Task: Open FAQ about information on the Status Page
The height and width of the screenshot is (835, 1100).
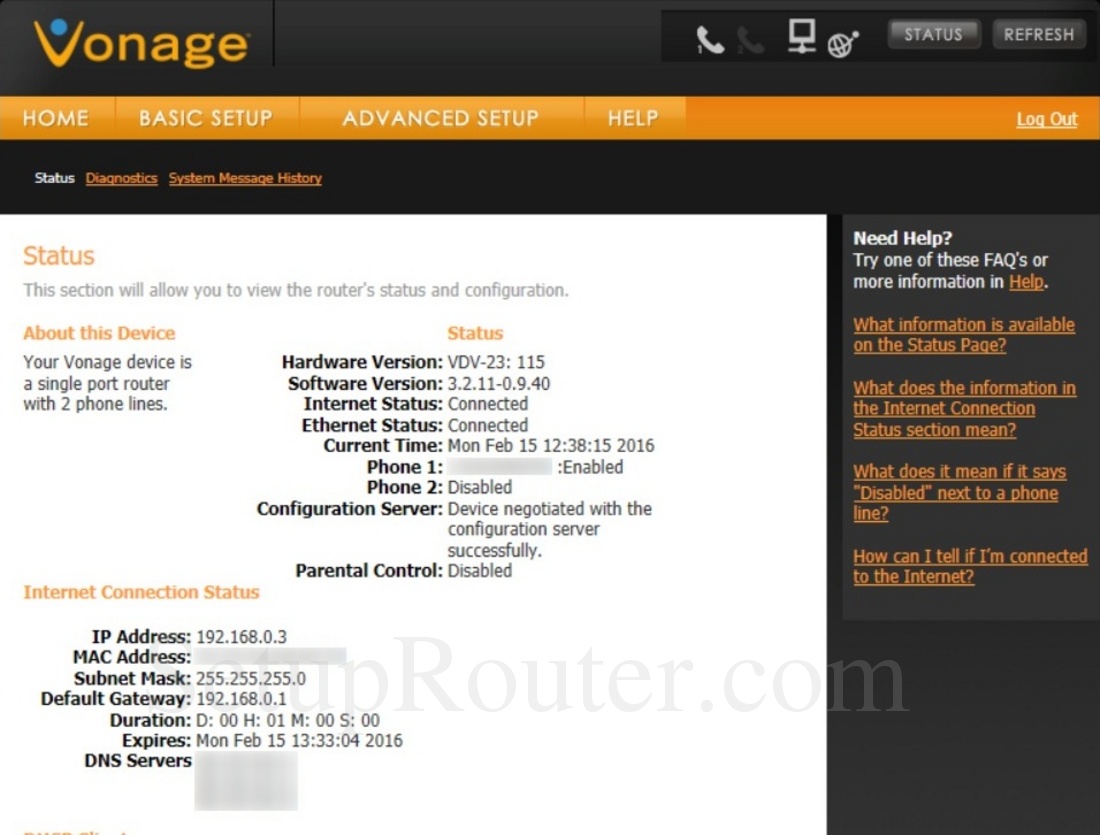Action: point(963,335)
